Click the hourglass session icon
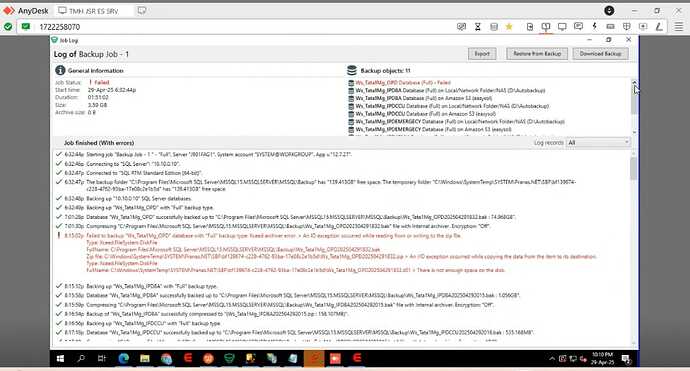Viewport: 690px width, 371px height. point(477,27)
